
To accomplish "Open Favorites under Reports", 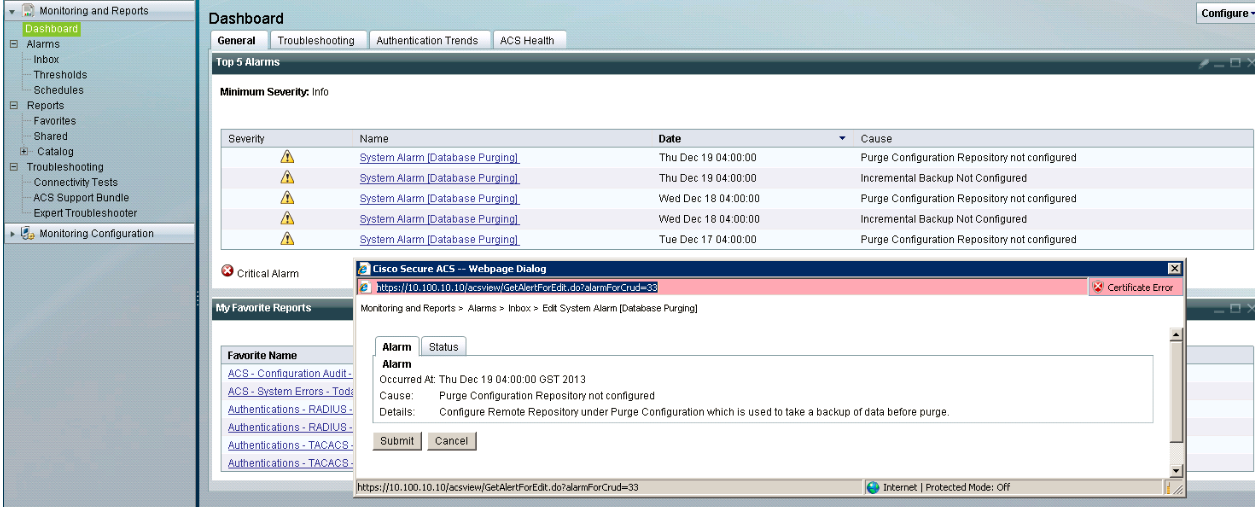I will pos(55,121).
